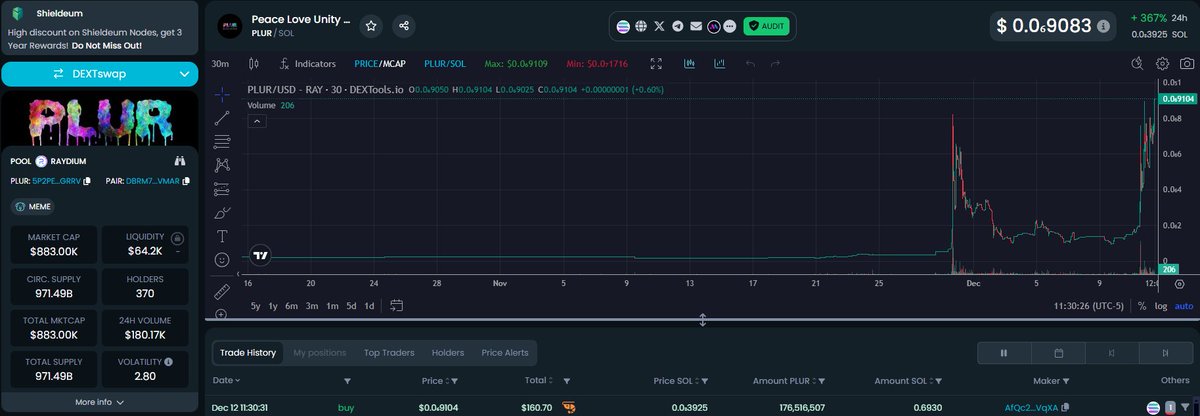Viewport: 1200px width, 416px height.
Task: Collapse the Volume indicator legend
Action: pos(257,121)
